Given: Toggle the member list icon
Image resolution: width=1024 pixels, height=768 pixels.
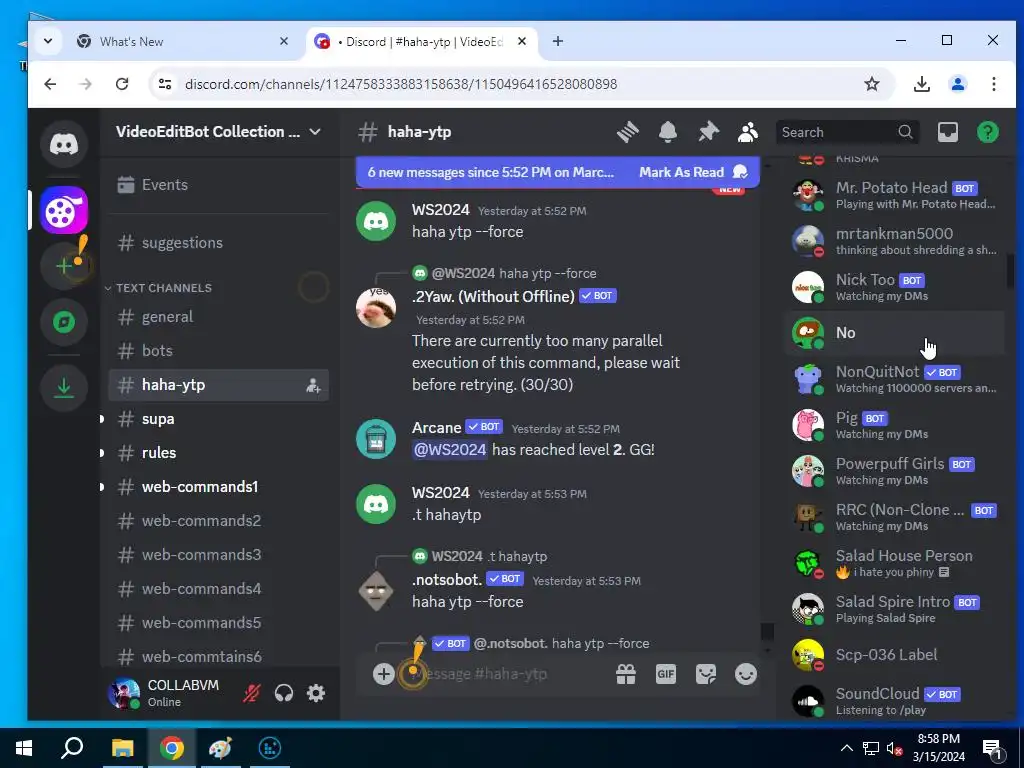Looking at the screenshot, I should point(748,132).
